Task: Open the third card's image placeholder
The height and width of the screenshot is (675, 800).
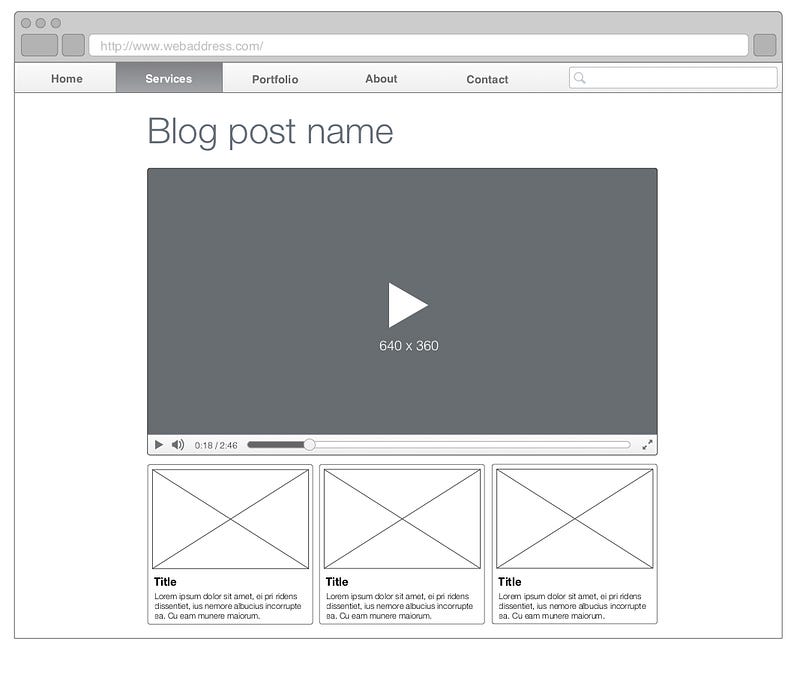Action: tap(575, 519)
